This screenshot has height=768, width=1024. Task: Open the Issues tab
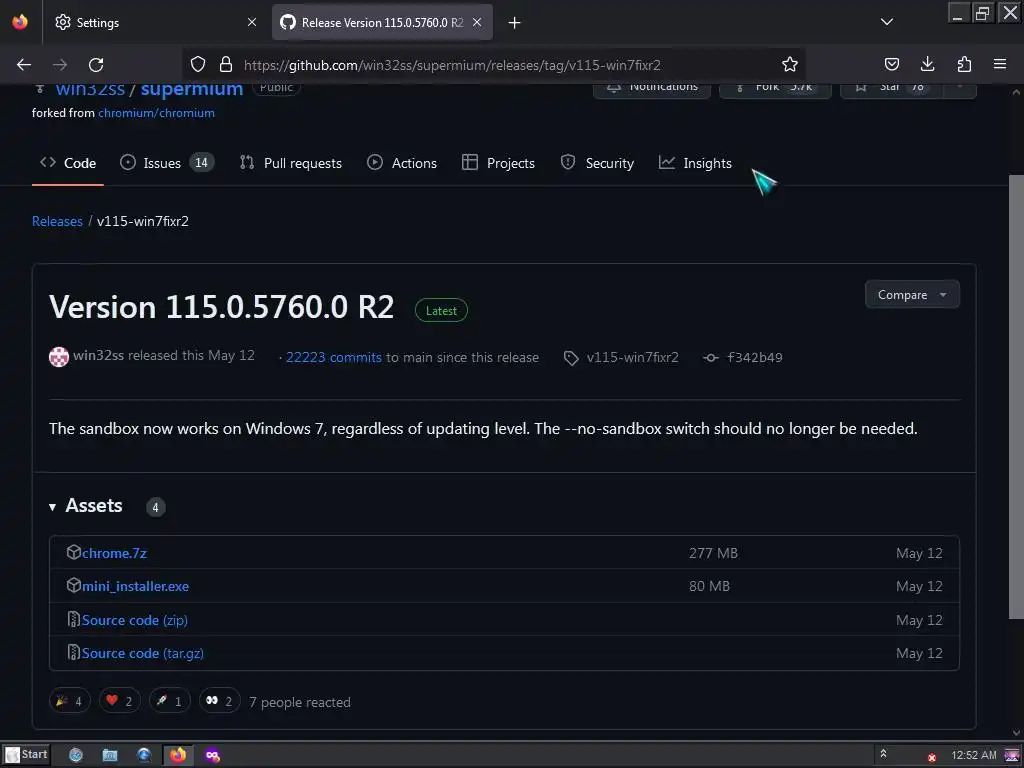[167, 163]
